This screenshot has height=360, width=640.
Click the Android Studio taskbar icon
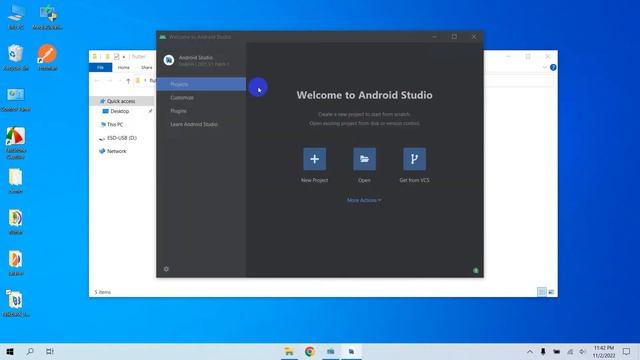351,351
